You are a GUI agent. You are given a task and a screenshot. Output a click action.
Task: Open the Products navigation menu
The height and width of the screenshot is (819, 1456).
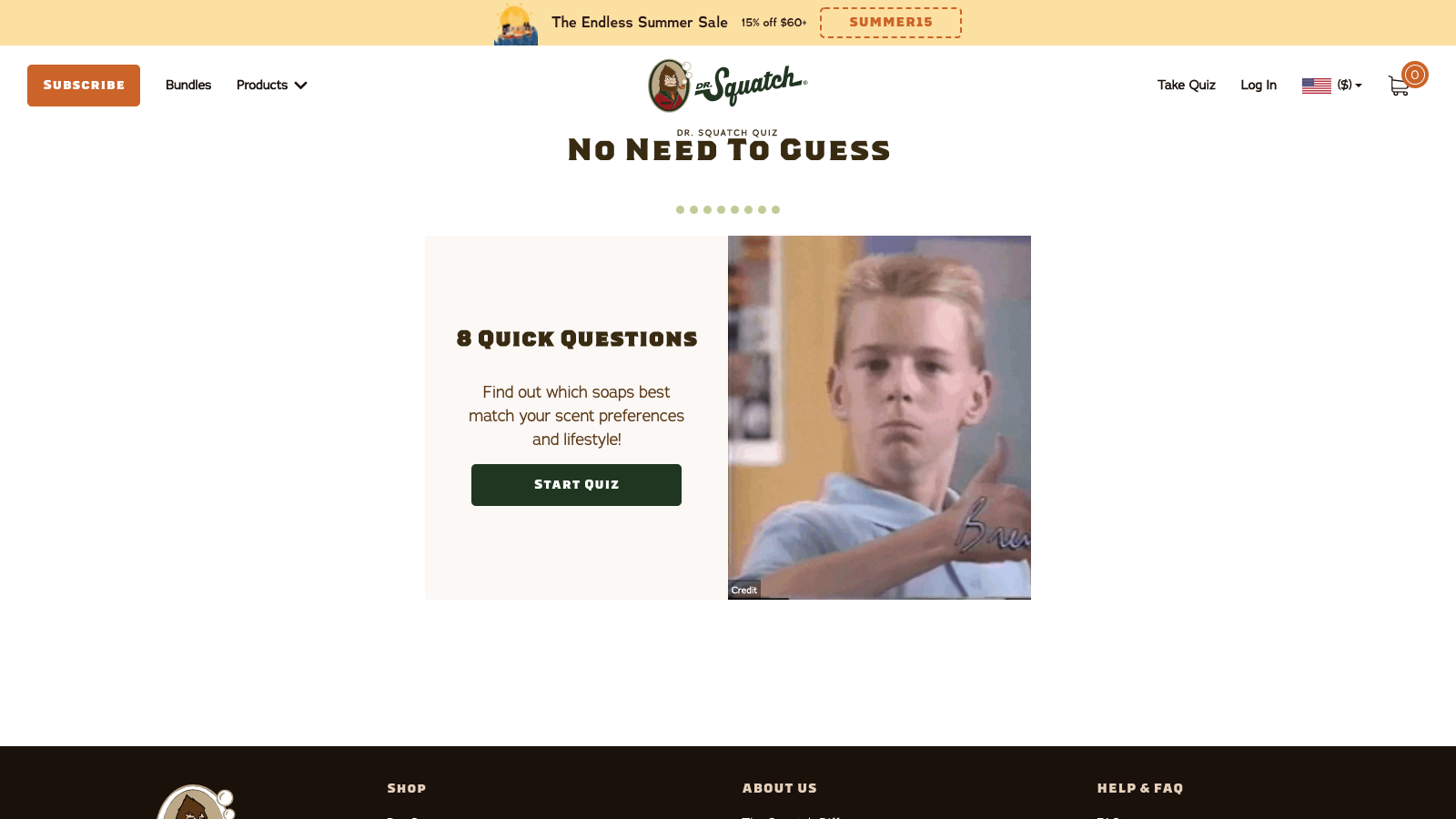click(262, 85)
